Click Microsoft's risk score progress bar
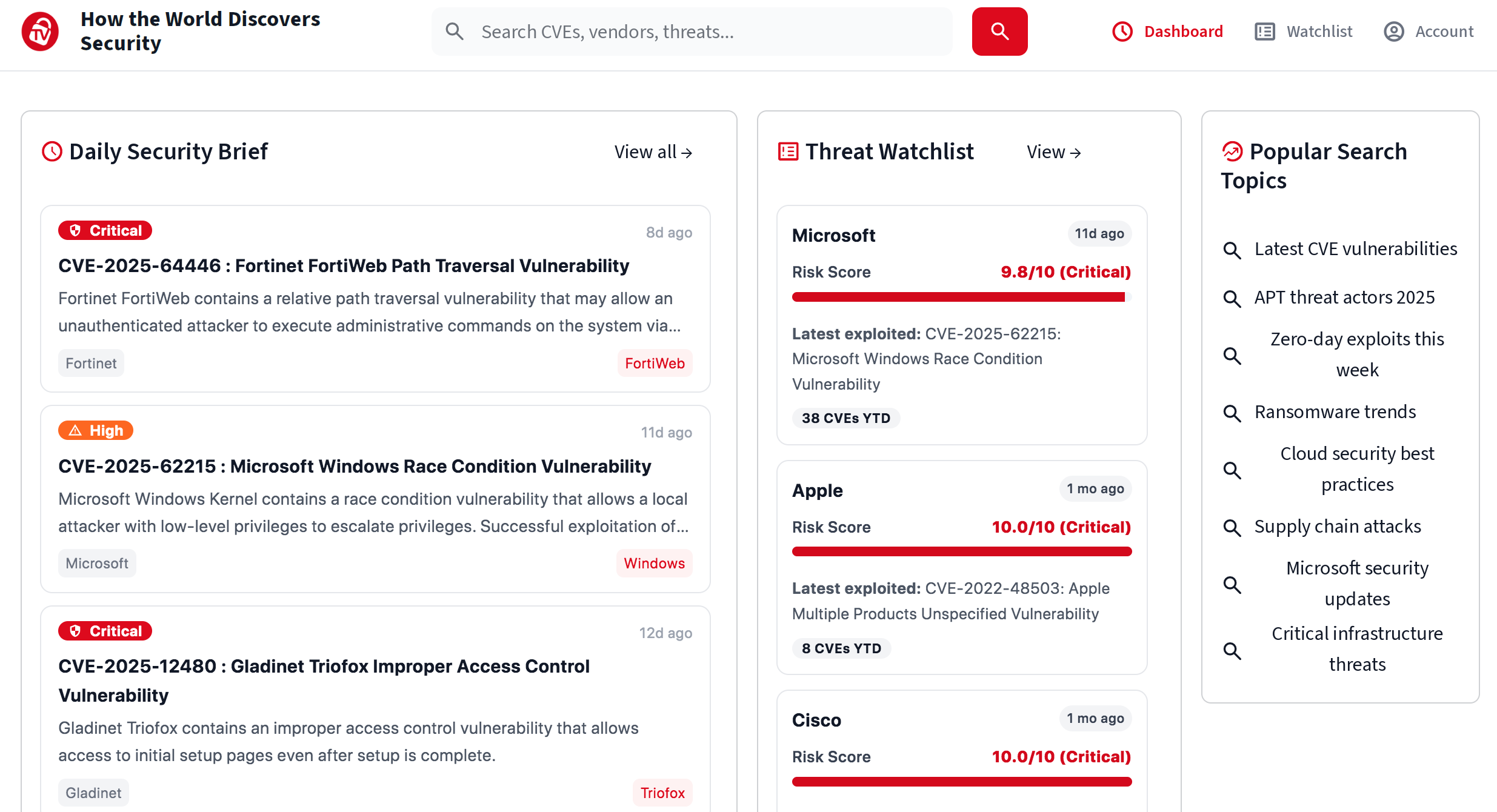 click(x=960, y=297)
